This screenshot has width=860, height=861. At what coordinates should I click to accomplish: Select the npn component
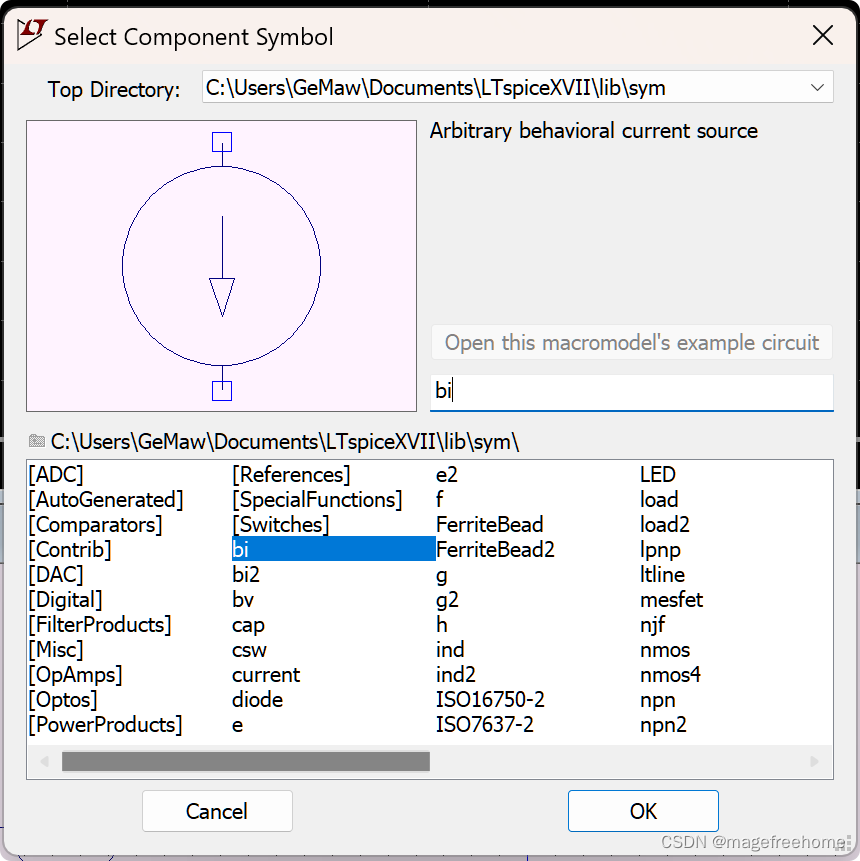[658, 701]
